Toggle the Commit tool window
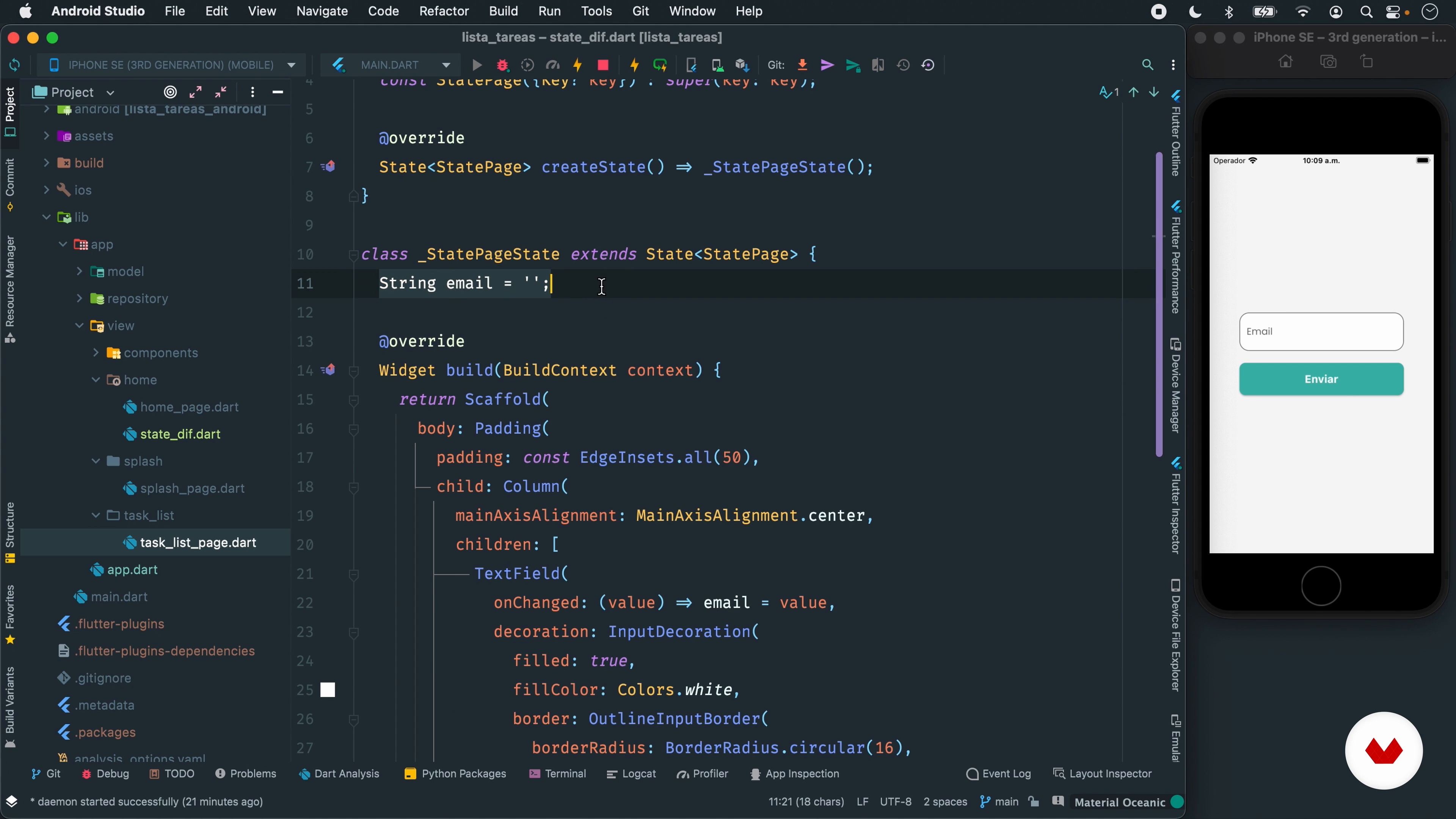This screenshot has width=1456, height=819. (x=9, y=184)
